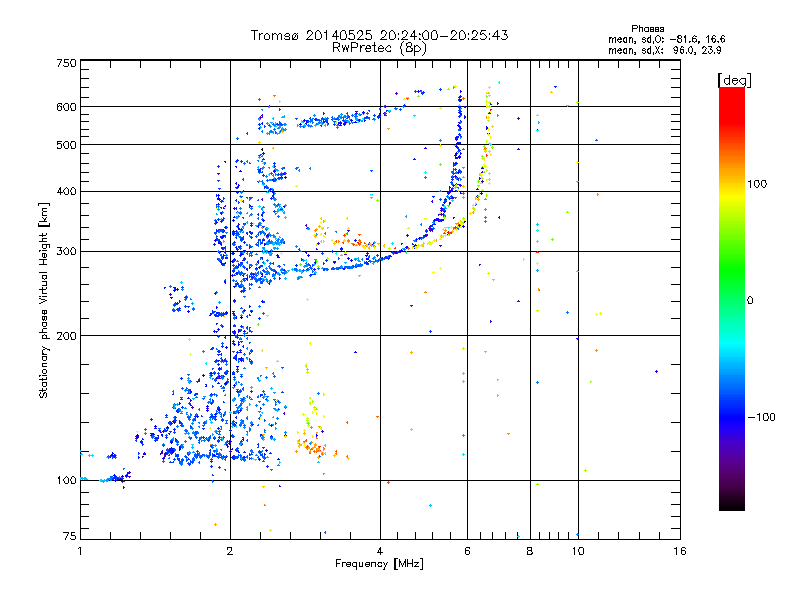Click the x-axis tick label '2'
Screen dimensions: 800x600
pos(230,551)
